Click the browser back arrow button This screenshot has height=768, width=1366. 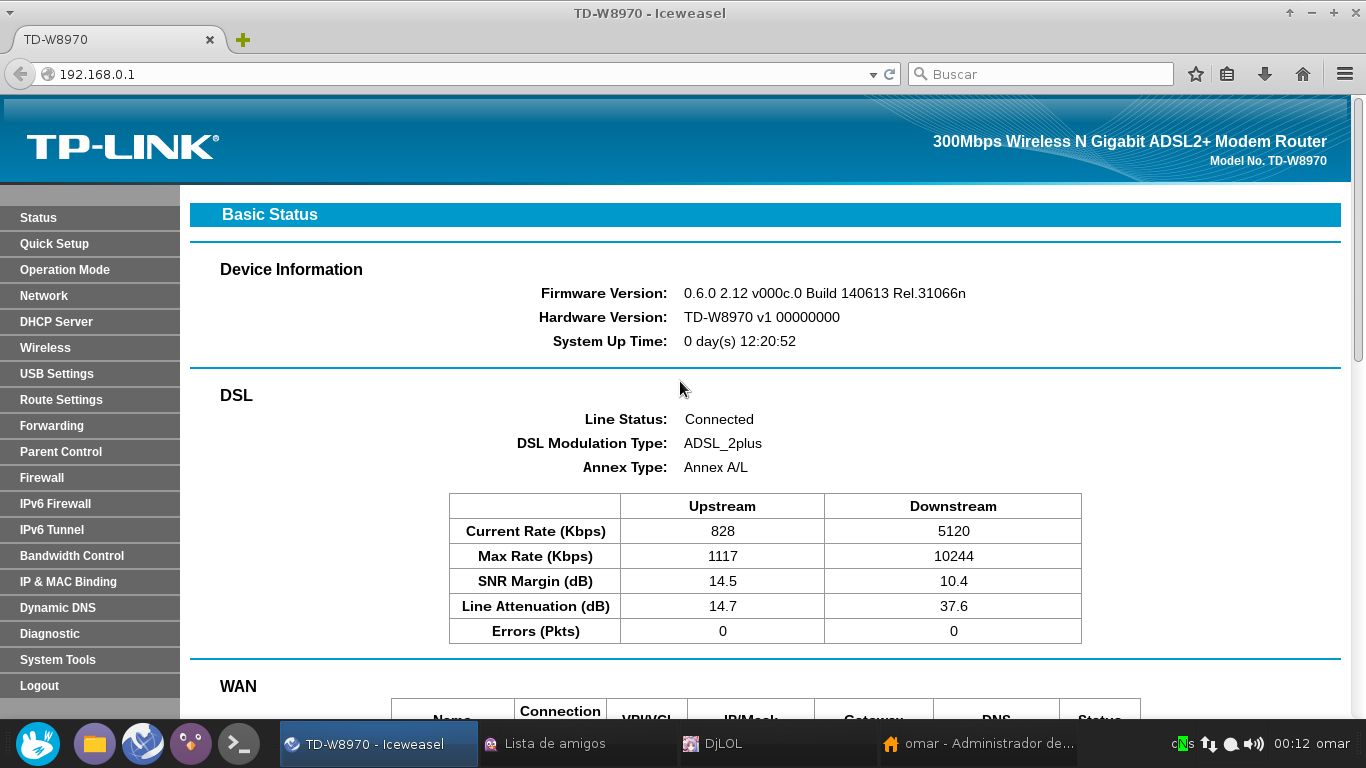point(20,74)
